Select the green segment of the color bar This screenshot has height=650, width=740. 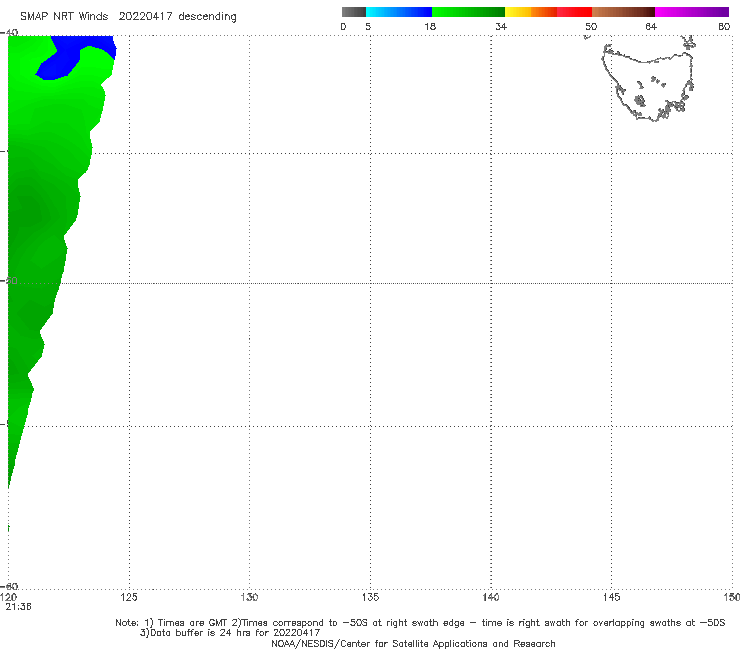tap(468, 12)
